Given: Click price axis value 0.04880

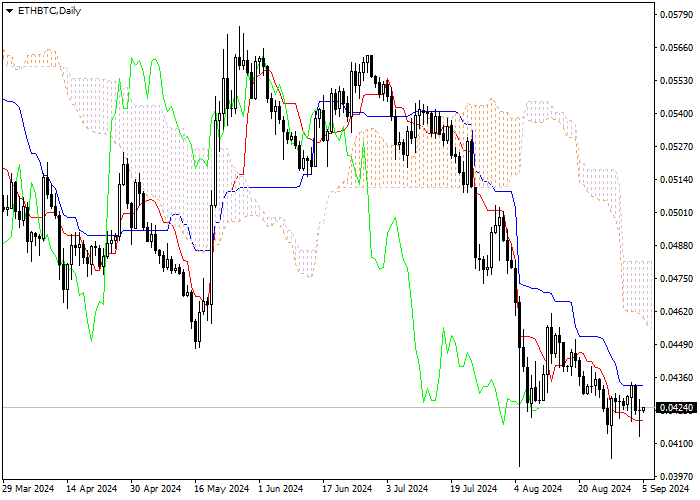Looking at the screenshot, I should coord(676,246).
